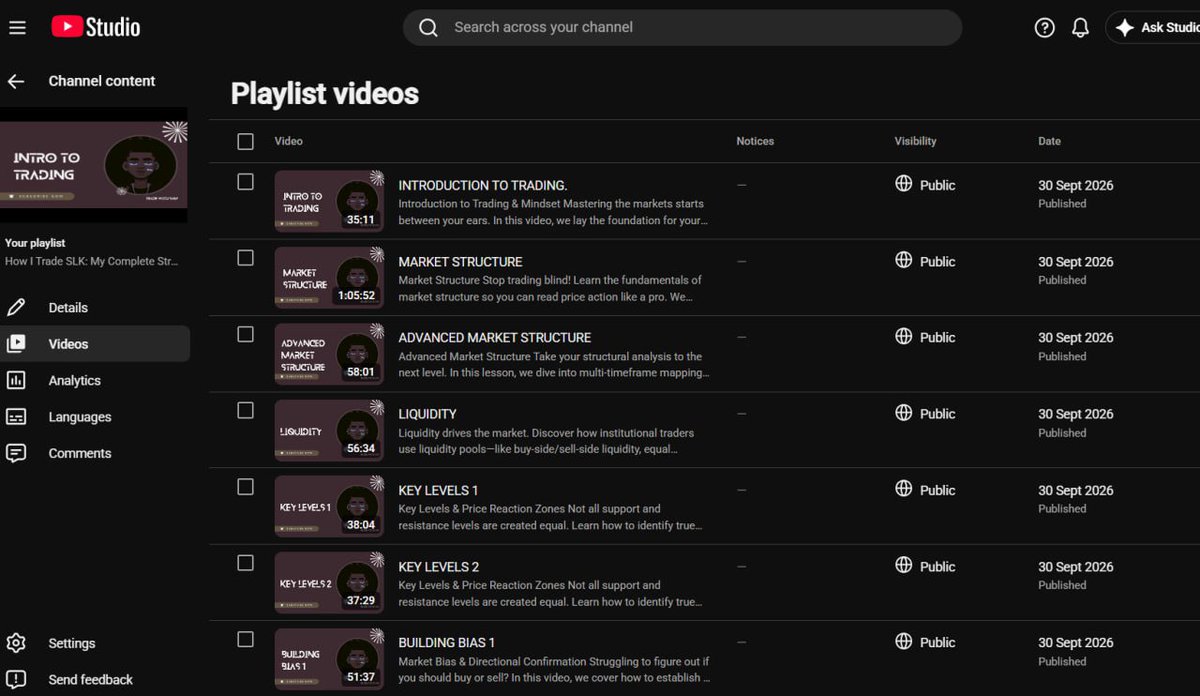The height and width of the screenshot is (696, 1200).
Task: Click globe icon for ADVANCED MARKET STRUCTURE row
Action: click(904, 336)
